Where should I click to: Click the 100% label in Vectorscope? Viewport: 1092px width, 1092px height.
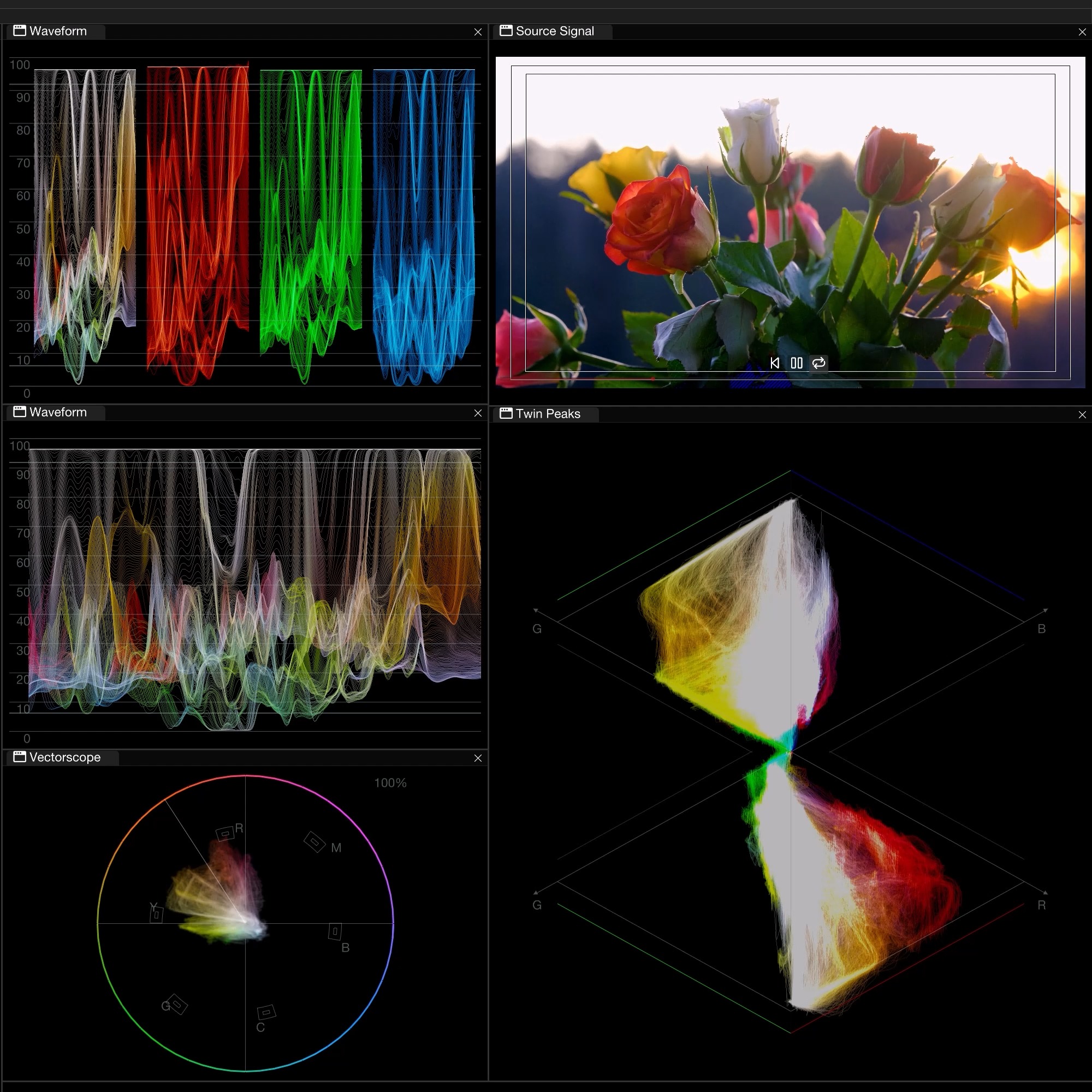coord(390,783)
